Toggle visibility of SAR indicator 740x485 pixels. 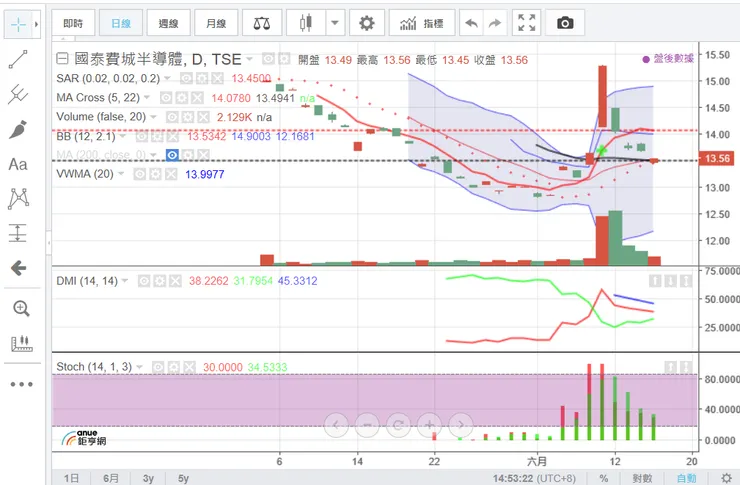tap(186, 78)
